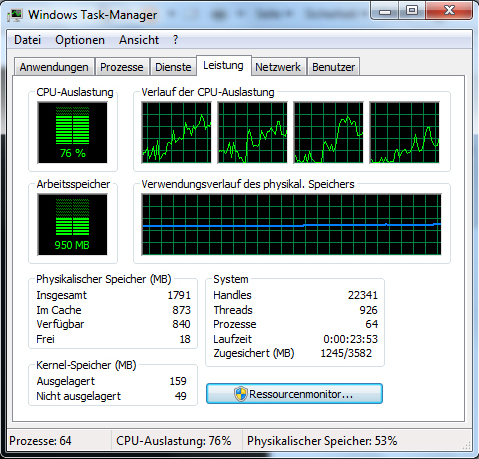This screenshot has width=479, height=459.
Task: Click the Insgesamt value 1791
Action: 179,295
